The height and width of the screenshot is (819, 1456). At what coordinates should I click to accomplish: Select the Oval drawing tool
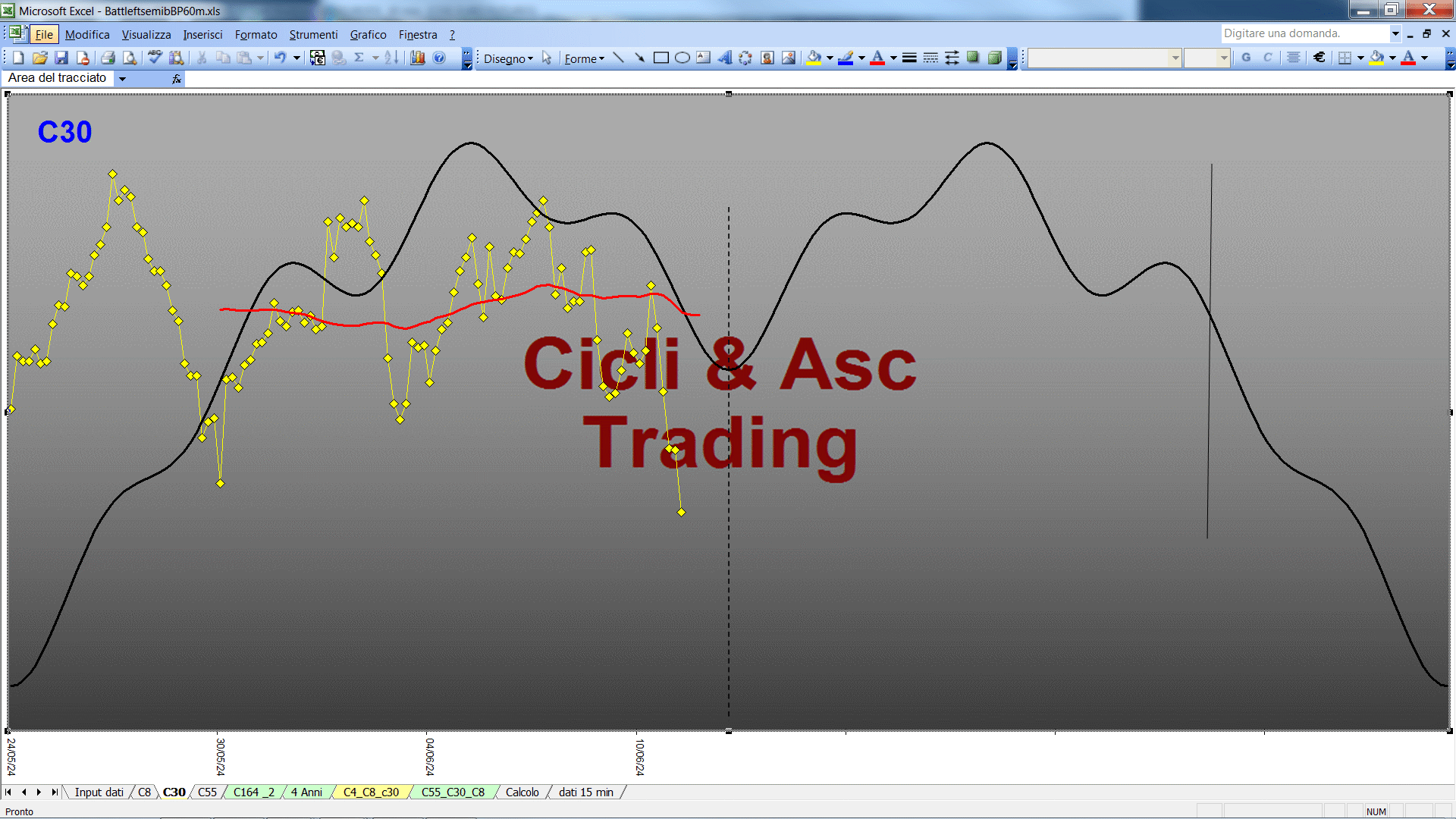pyautogui.click(x=682, y=58)
